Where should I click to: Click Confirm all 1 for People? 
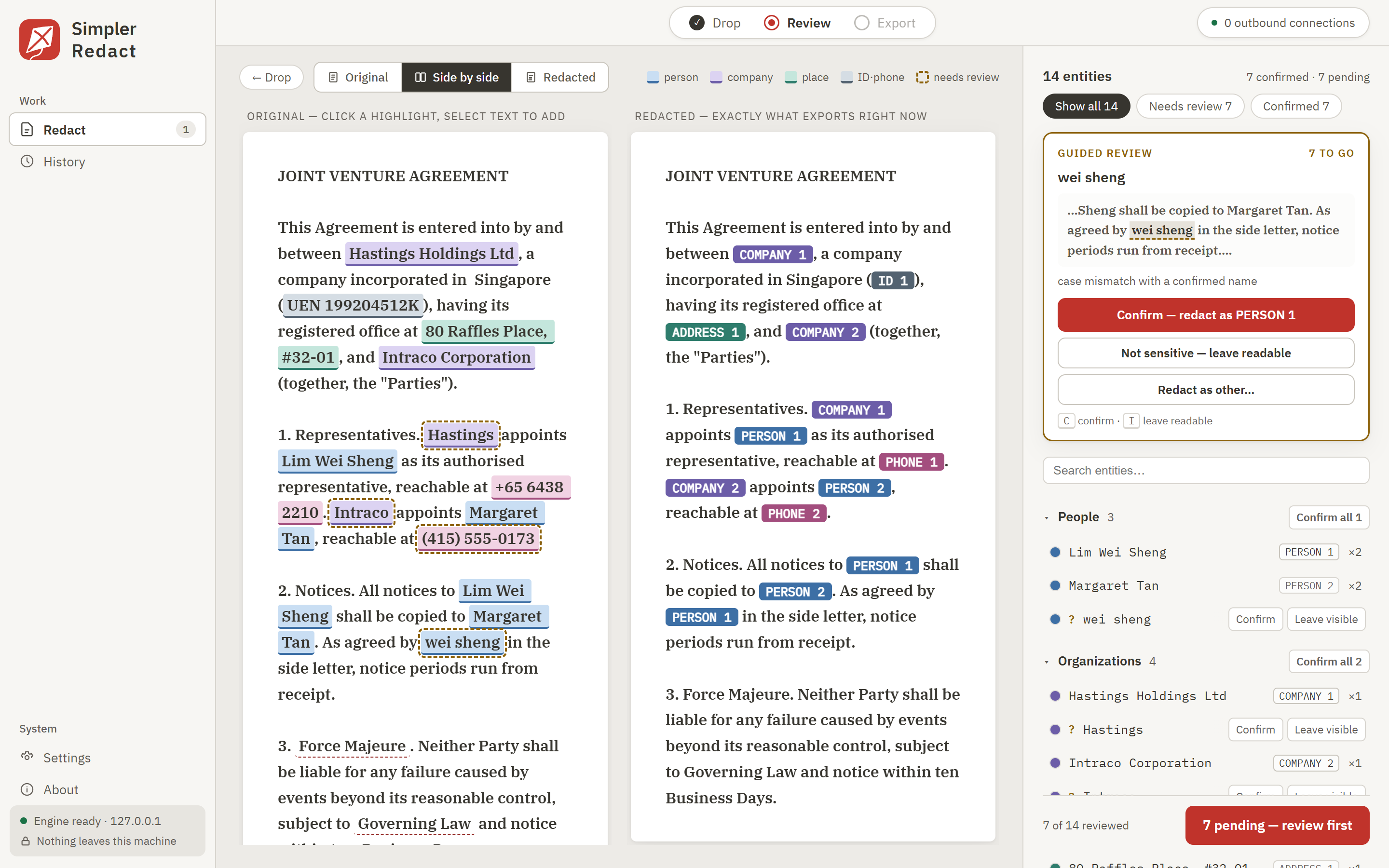point(1328,517)
